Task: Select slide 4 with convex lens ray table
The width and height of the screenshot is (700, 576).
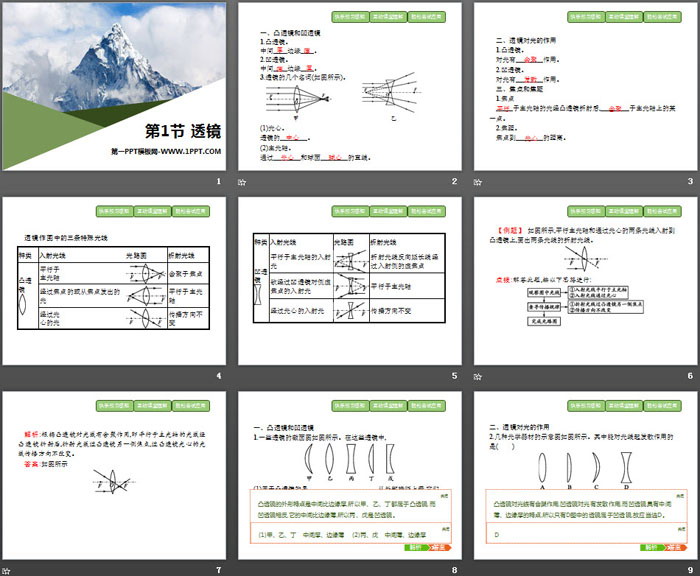Action: click(x=114, y=281)
